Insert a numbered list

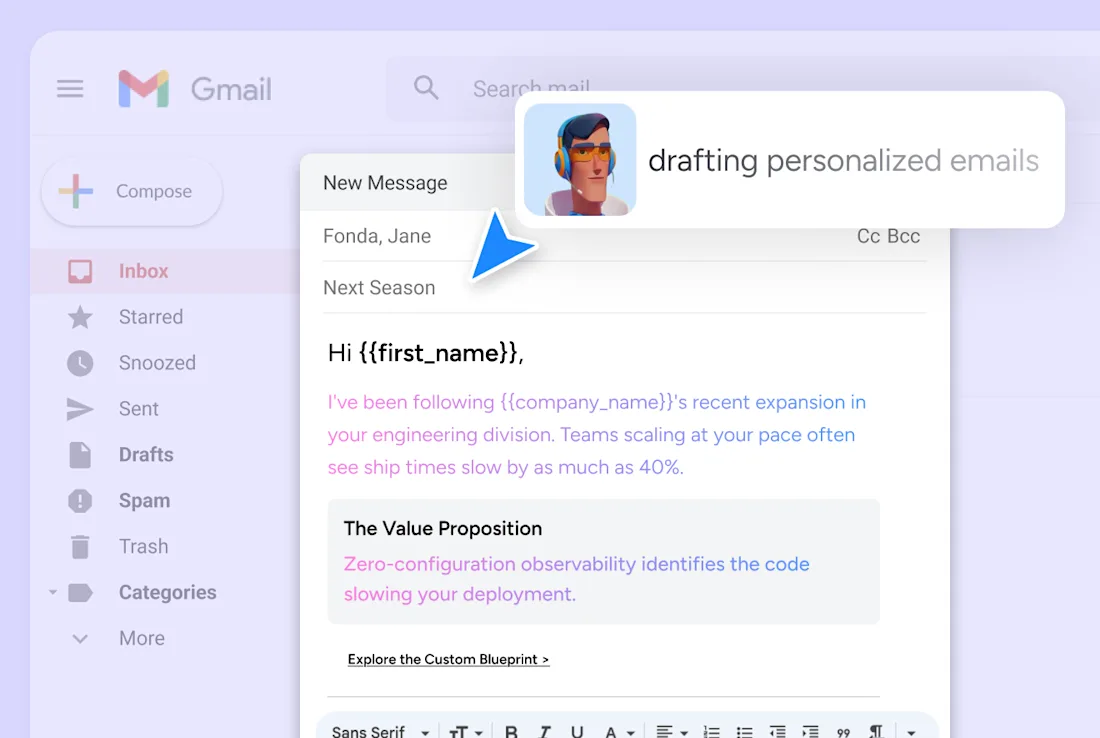tap(711, 732)
